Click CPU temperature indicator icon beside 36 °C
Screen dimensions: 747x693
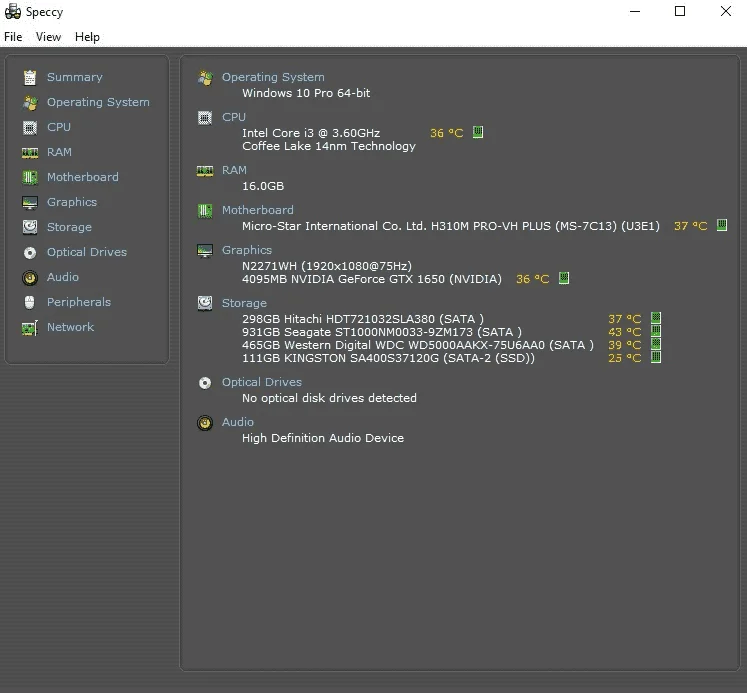478,132
